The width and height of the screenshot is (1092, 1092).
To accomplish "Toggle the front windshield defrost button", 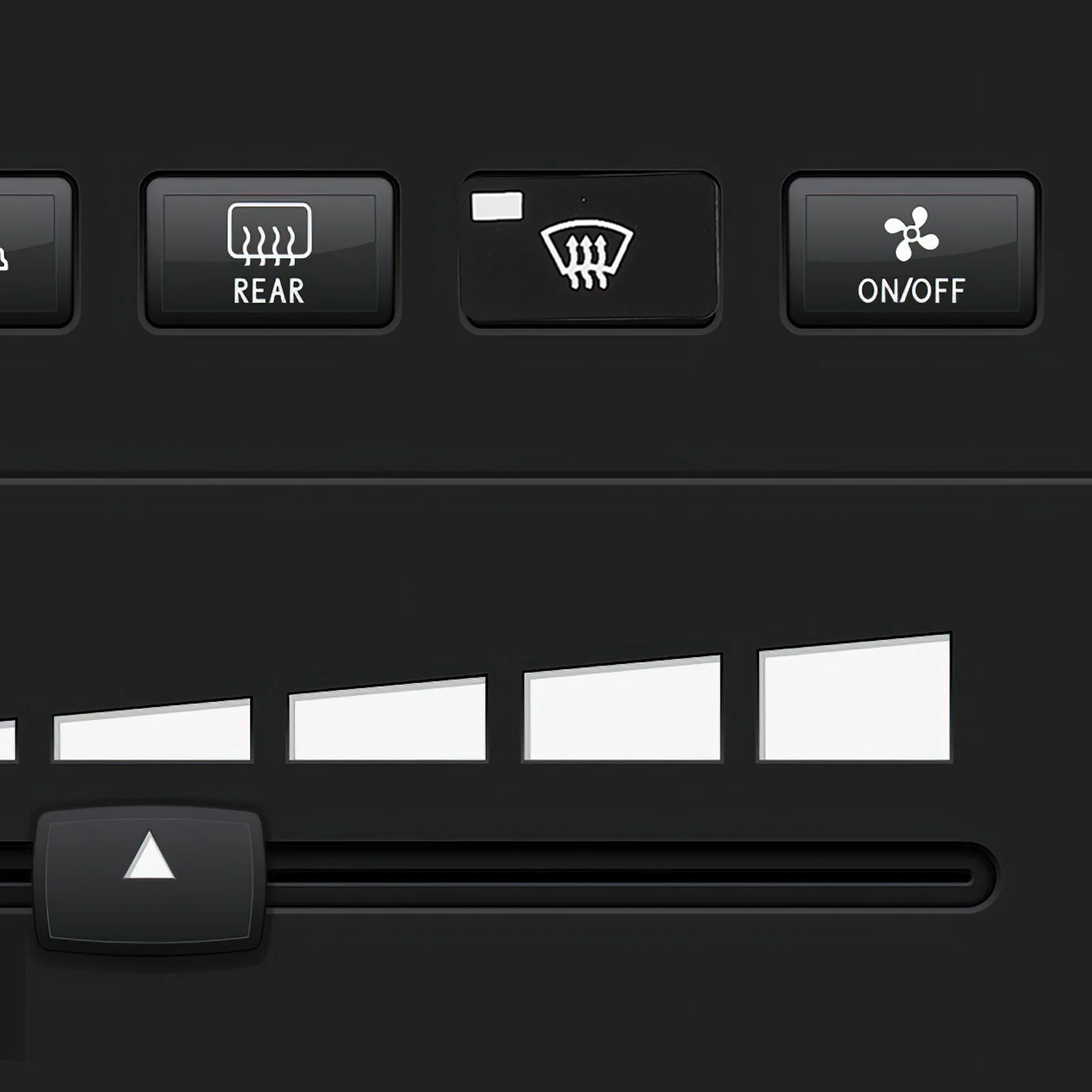I will [590, 251].
